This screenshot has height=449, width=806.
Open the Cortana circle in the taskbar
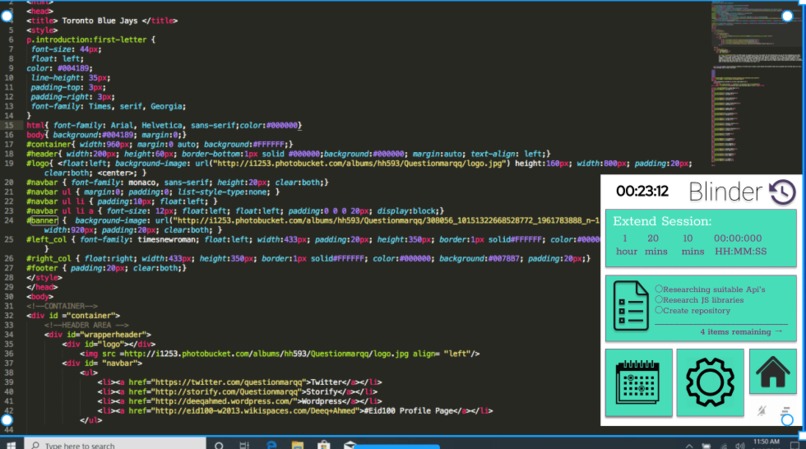click(218, 445)
